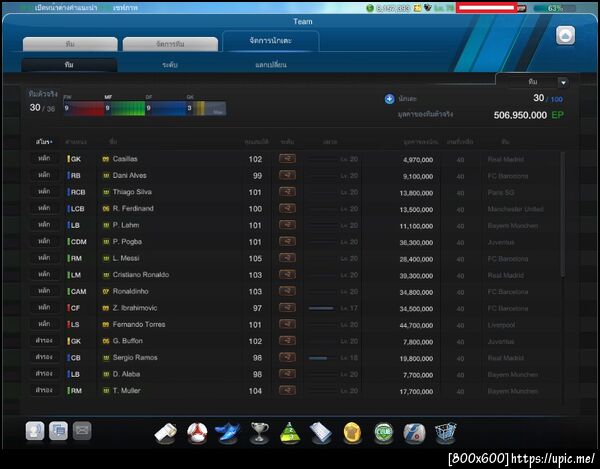Open the friends profile icon at bottom left
The image size is (600, 469).
coord(35,431)
